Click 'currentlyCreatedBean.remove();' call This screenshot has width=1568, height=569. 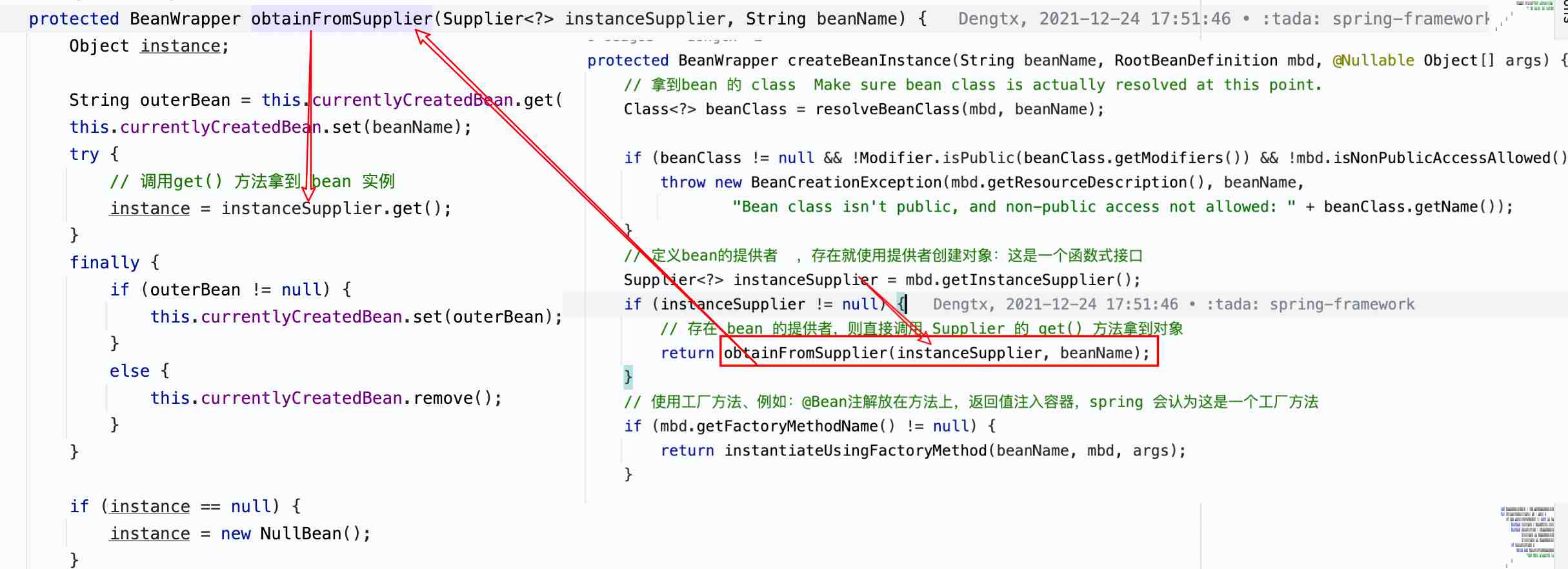coord(351,398)
